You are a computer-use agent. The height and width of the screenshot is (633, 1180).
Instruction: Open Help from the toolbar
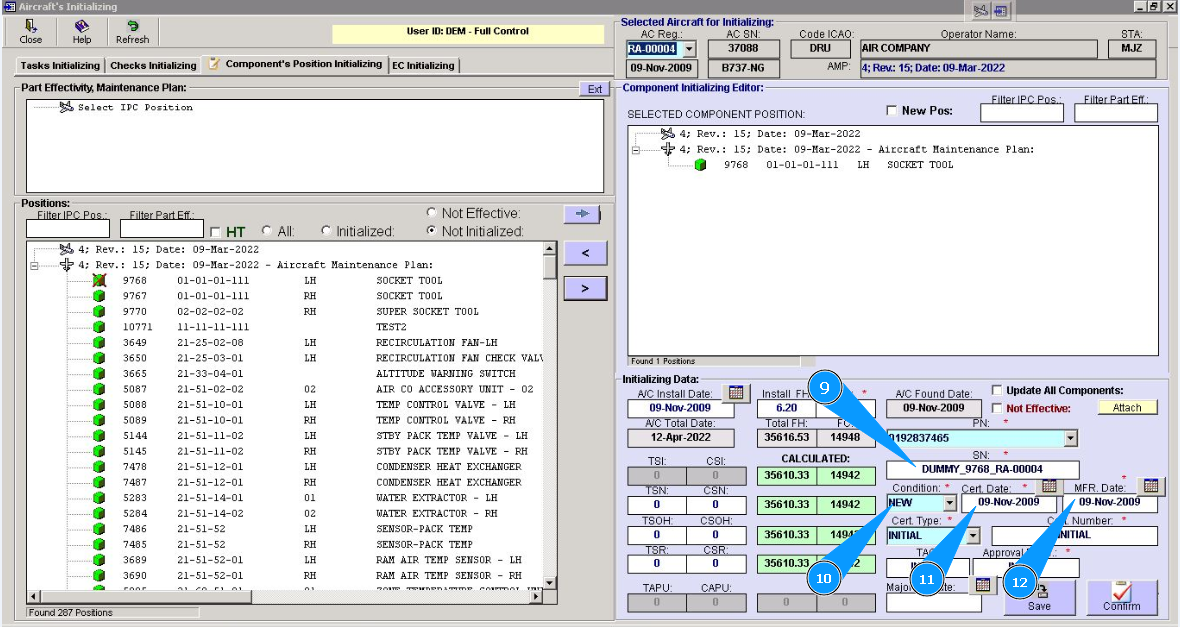pos(81,31)
